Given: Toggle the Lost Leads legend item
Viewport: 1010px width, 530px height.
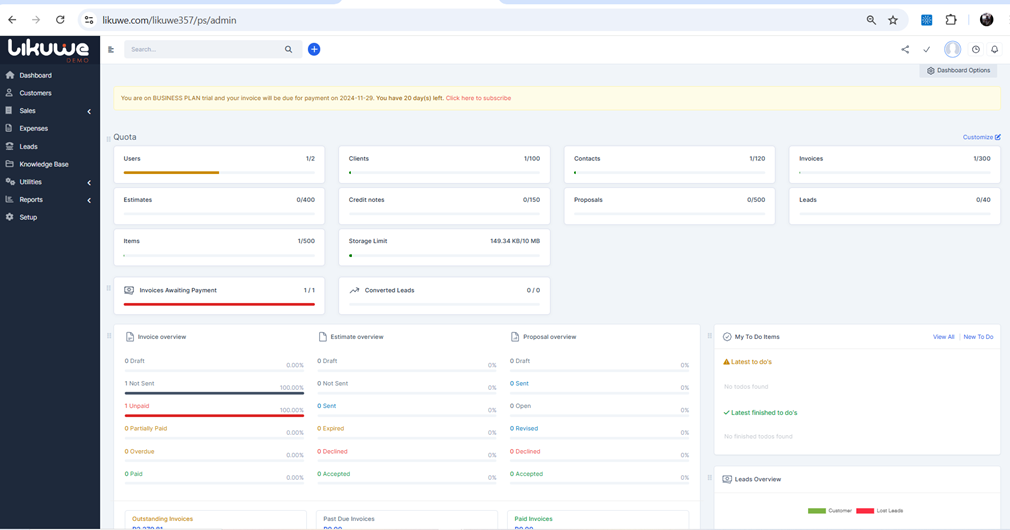Looking at the screenshot, I should [880, 511].
